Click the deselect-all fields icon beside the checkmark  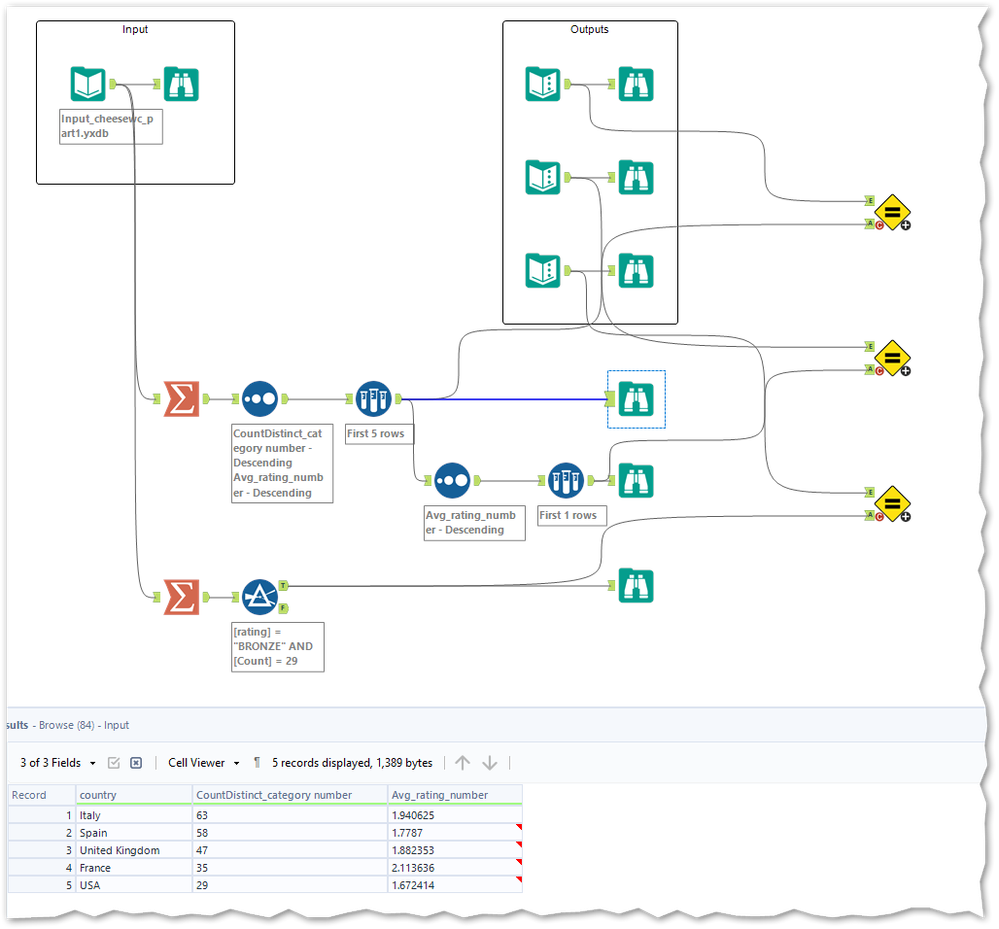[x=135, y=762]
